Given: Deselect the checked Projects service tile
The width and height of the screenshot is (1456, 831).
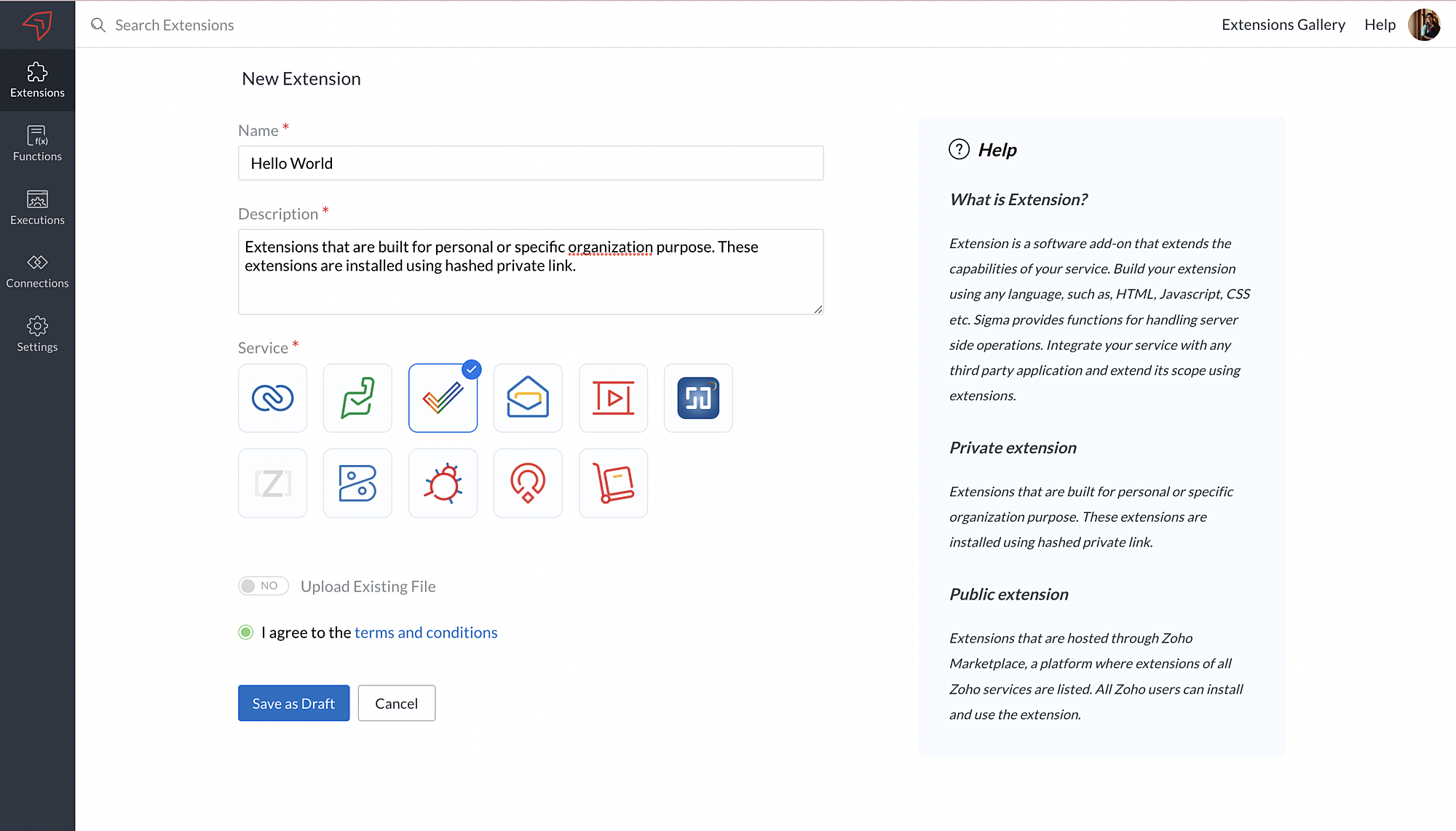Looking at the screenshot, I should click(443, 398).
